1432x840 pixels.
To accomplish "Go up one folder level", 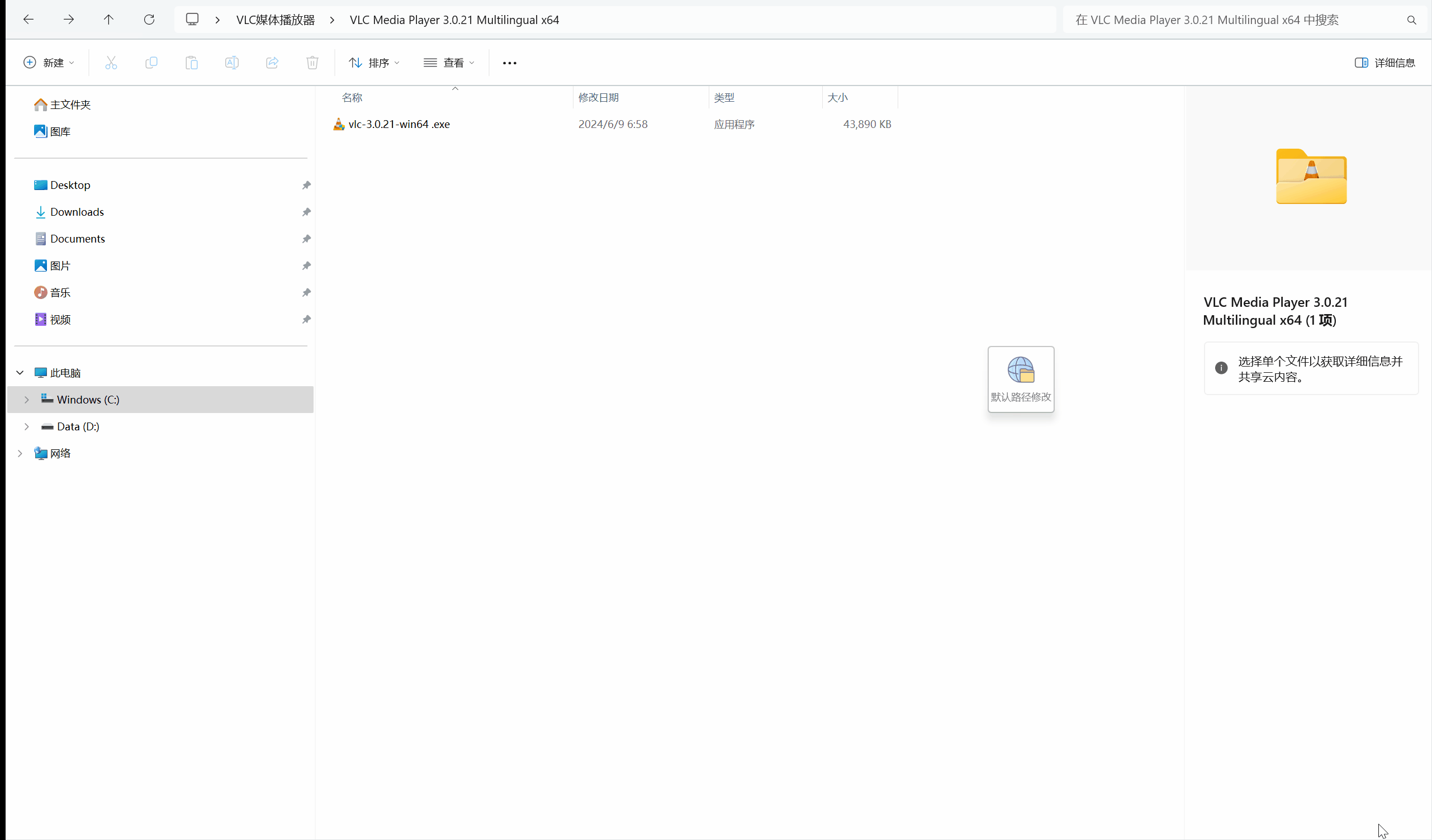I will tap(108, 20).
